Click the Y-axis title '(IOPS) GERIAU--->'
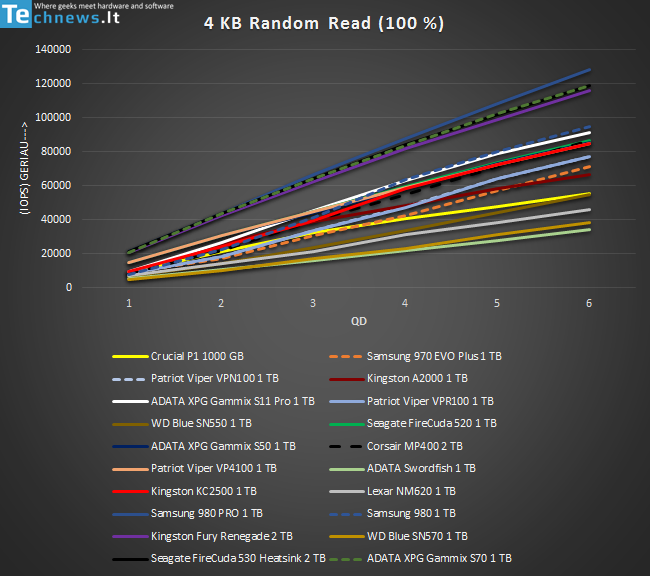The height and width of the screenshot is (576, 650). click(x=24, y=168)
